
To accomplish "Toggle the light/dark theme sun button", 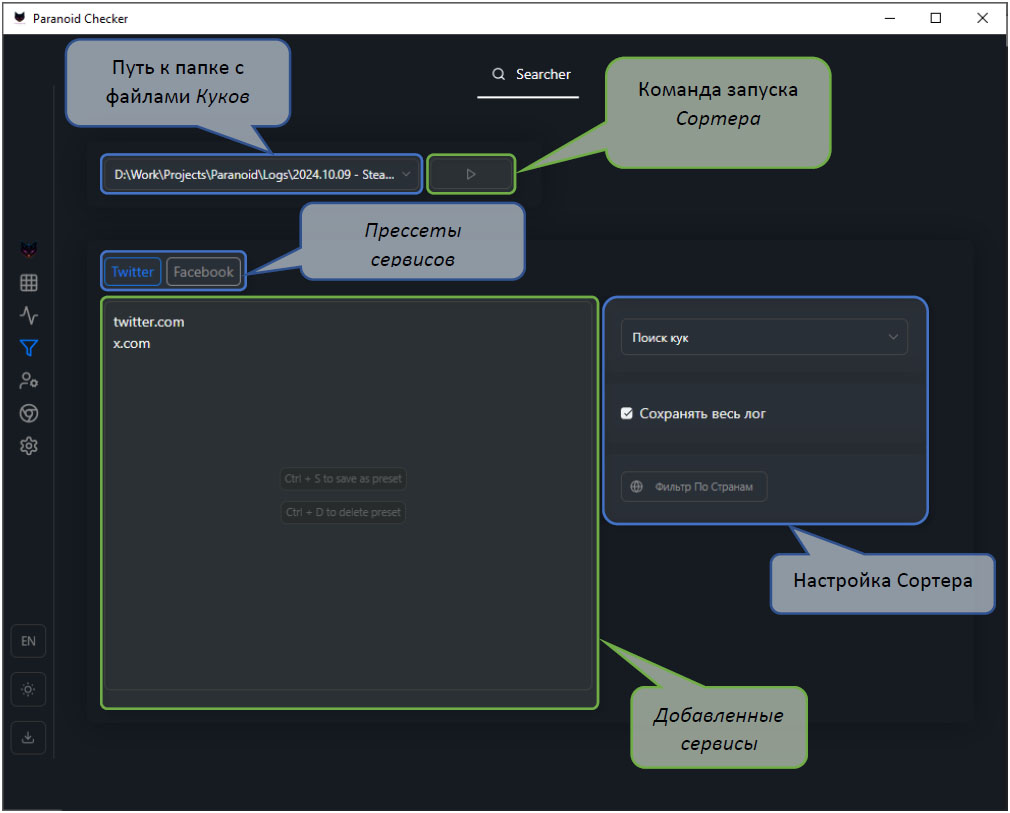I will click(x=28, y=690).
